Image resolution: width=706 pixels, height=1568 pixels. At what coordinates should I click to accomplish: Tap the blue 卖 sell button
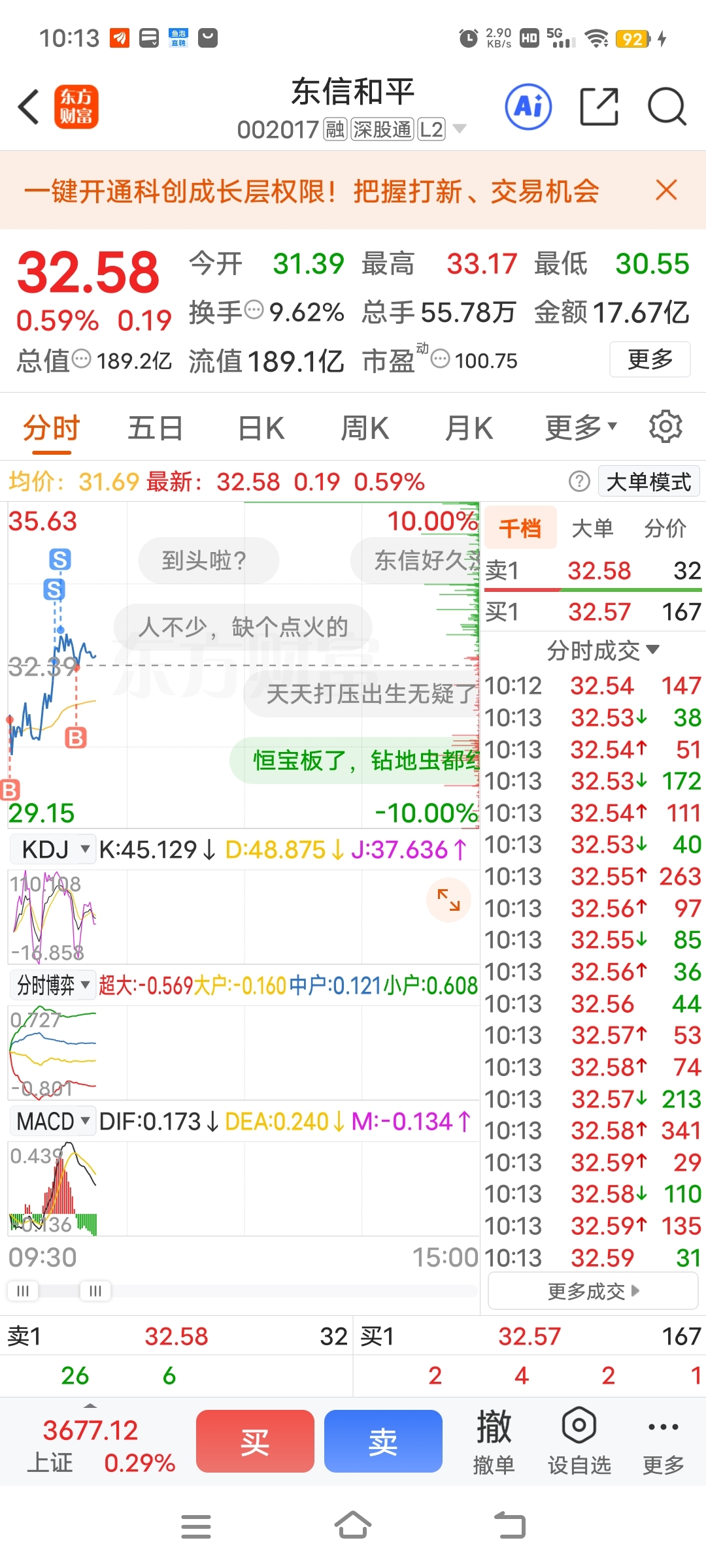coord(383,1441)
